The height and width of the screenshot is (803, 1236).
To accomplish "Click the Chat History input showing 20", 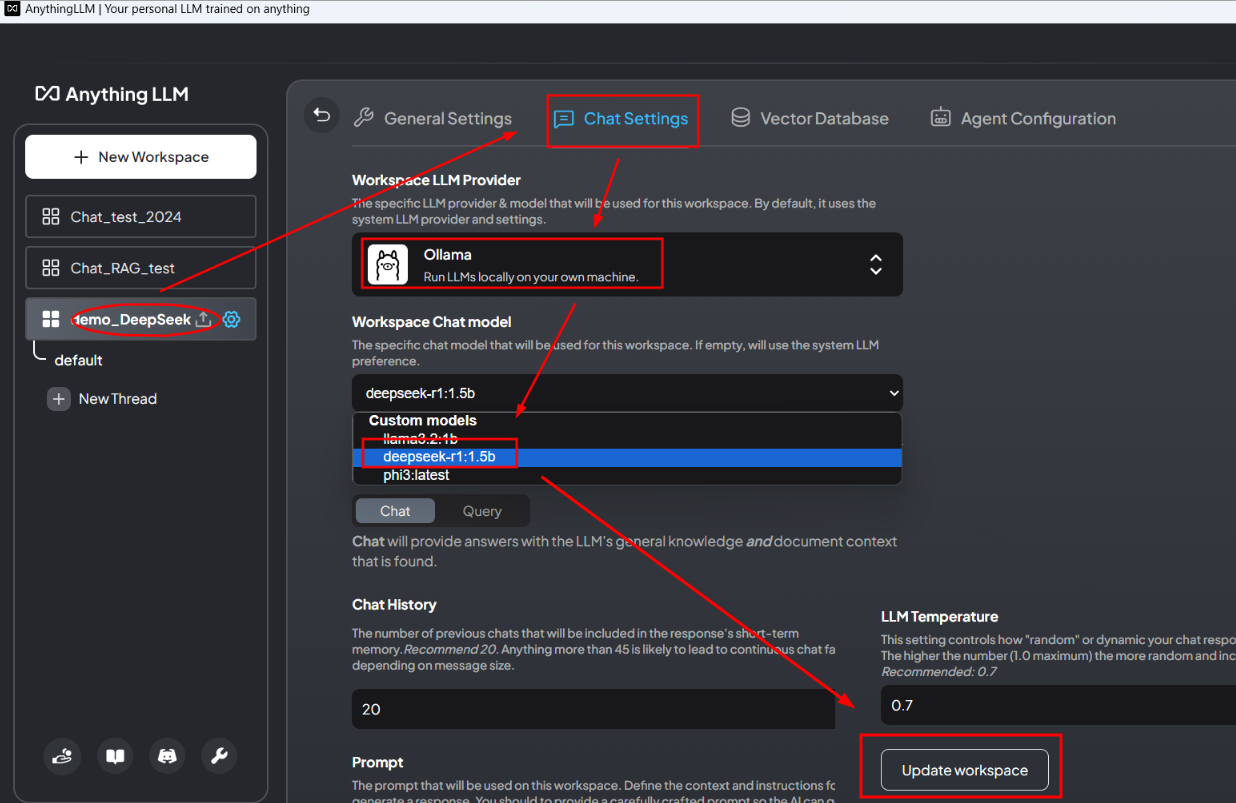I will point(593,709).
